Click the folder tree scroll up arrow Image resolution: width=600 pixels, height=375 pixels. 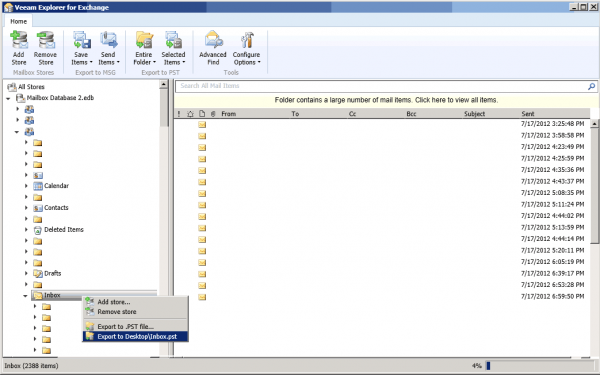[163, 84]
